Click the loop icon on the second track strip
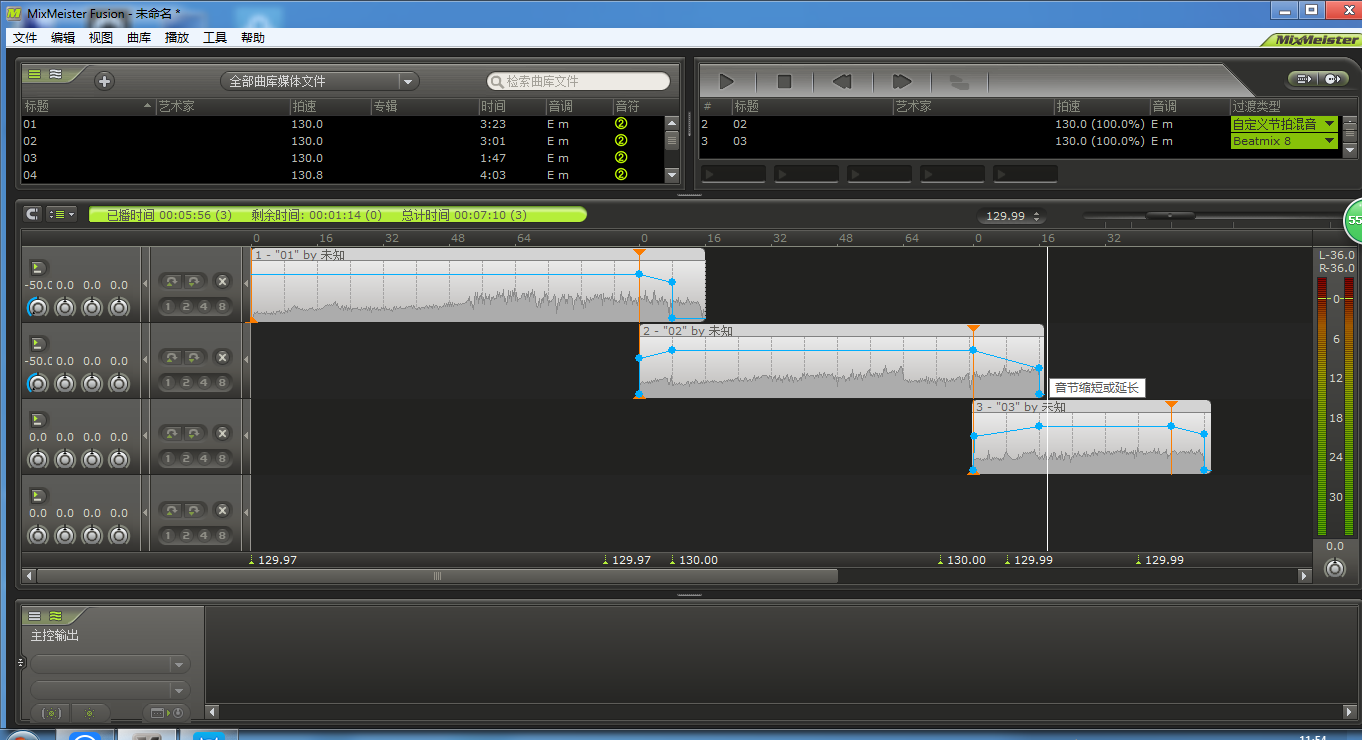The height and width of the screenshot is (740, 1362). (x=169, y=357)
